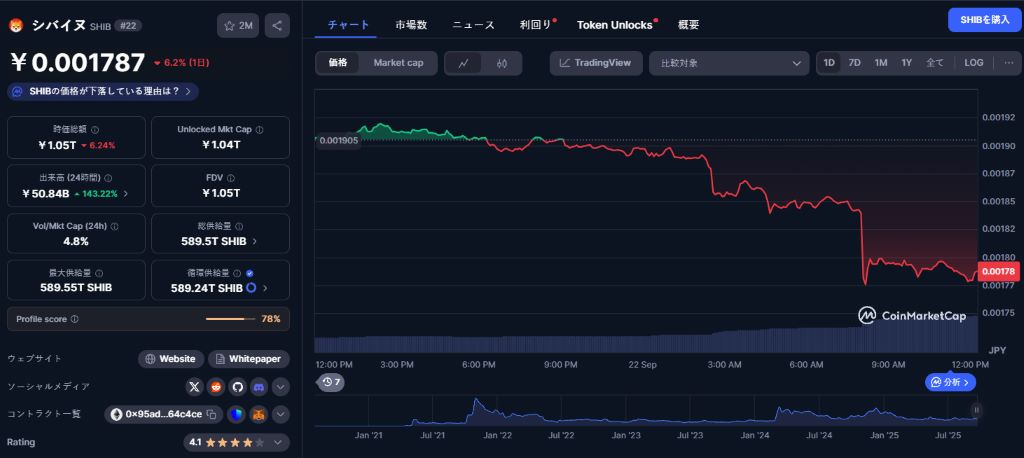Viewport: 1024px width, 458px height.
Task: Open 24h volume details chevron
Action: pos(125,193)
